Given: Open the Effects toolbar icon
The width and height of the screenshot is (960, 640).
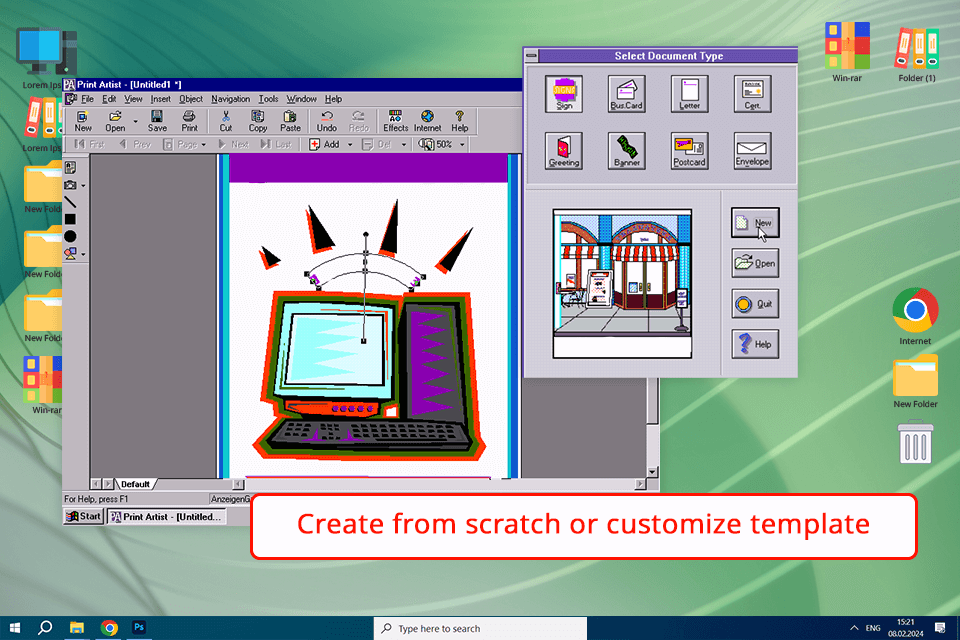Looking at the screenshot, I should [x=396, y=121].
